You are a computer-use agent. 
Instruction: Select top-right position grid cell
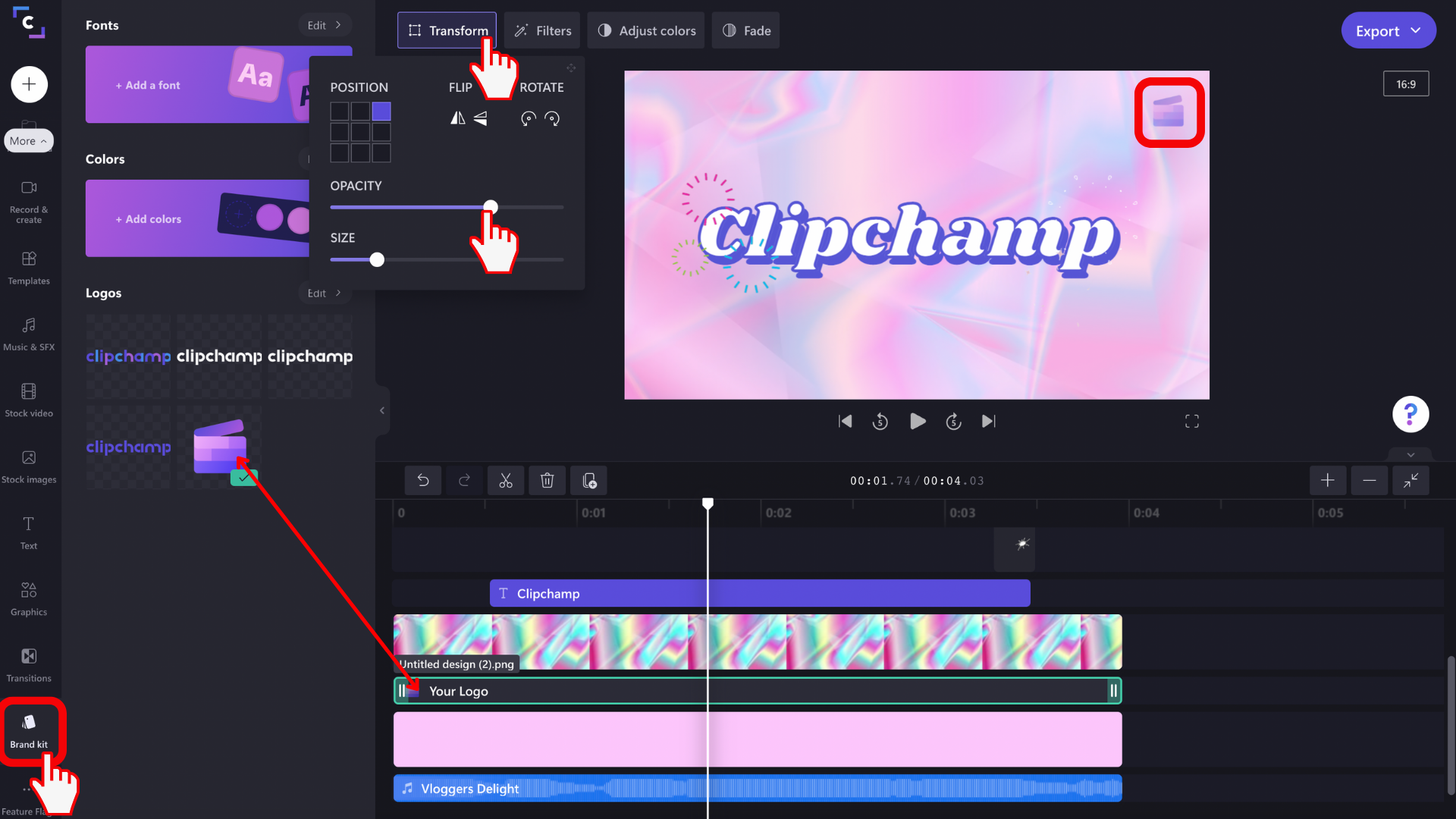click(381, 111)
